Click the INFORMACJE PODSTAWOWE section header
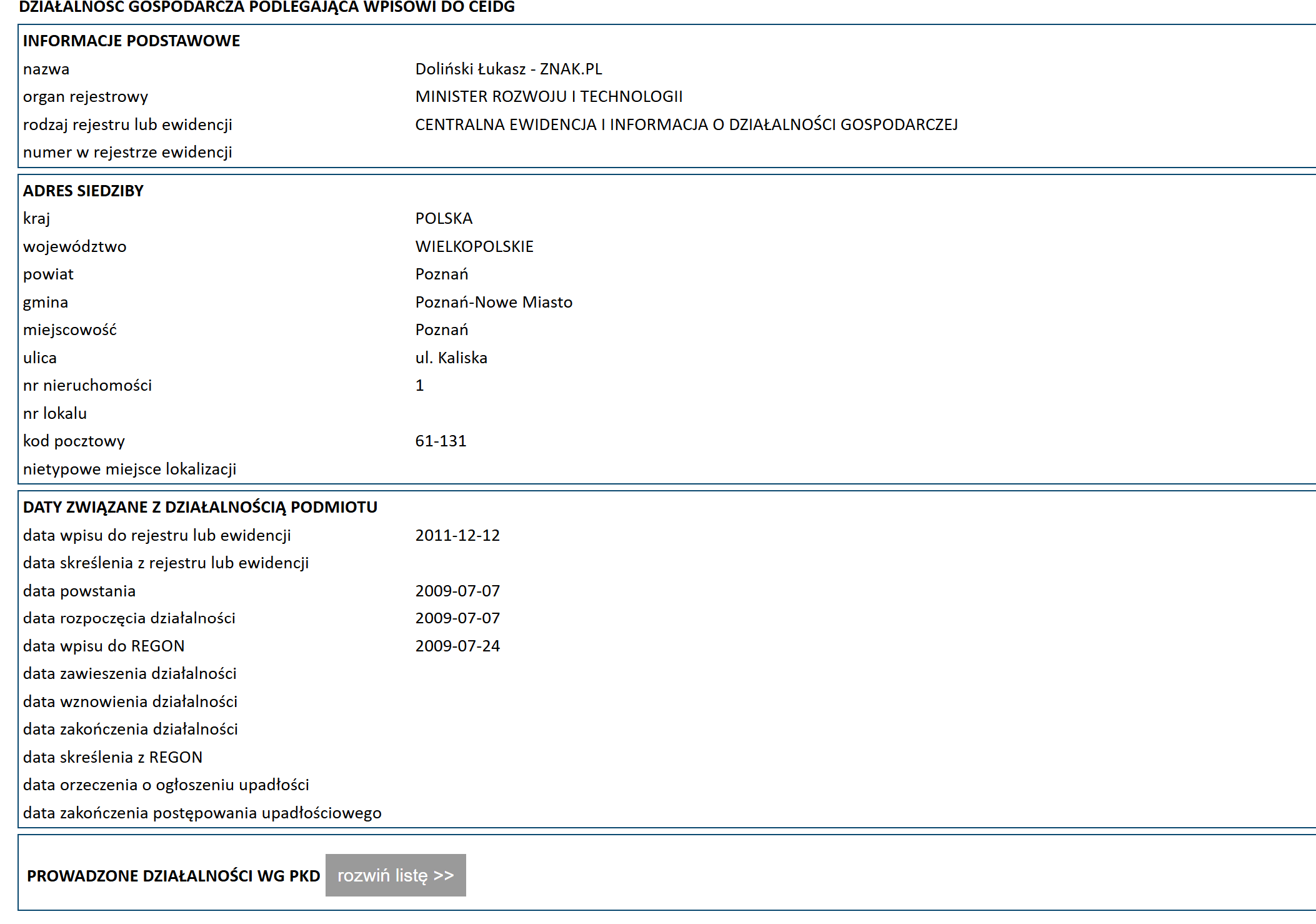 point(131,41)
